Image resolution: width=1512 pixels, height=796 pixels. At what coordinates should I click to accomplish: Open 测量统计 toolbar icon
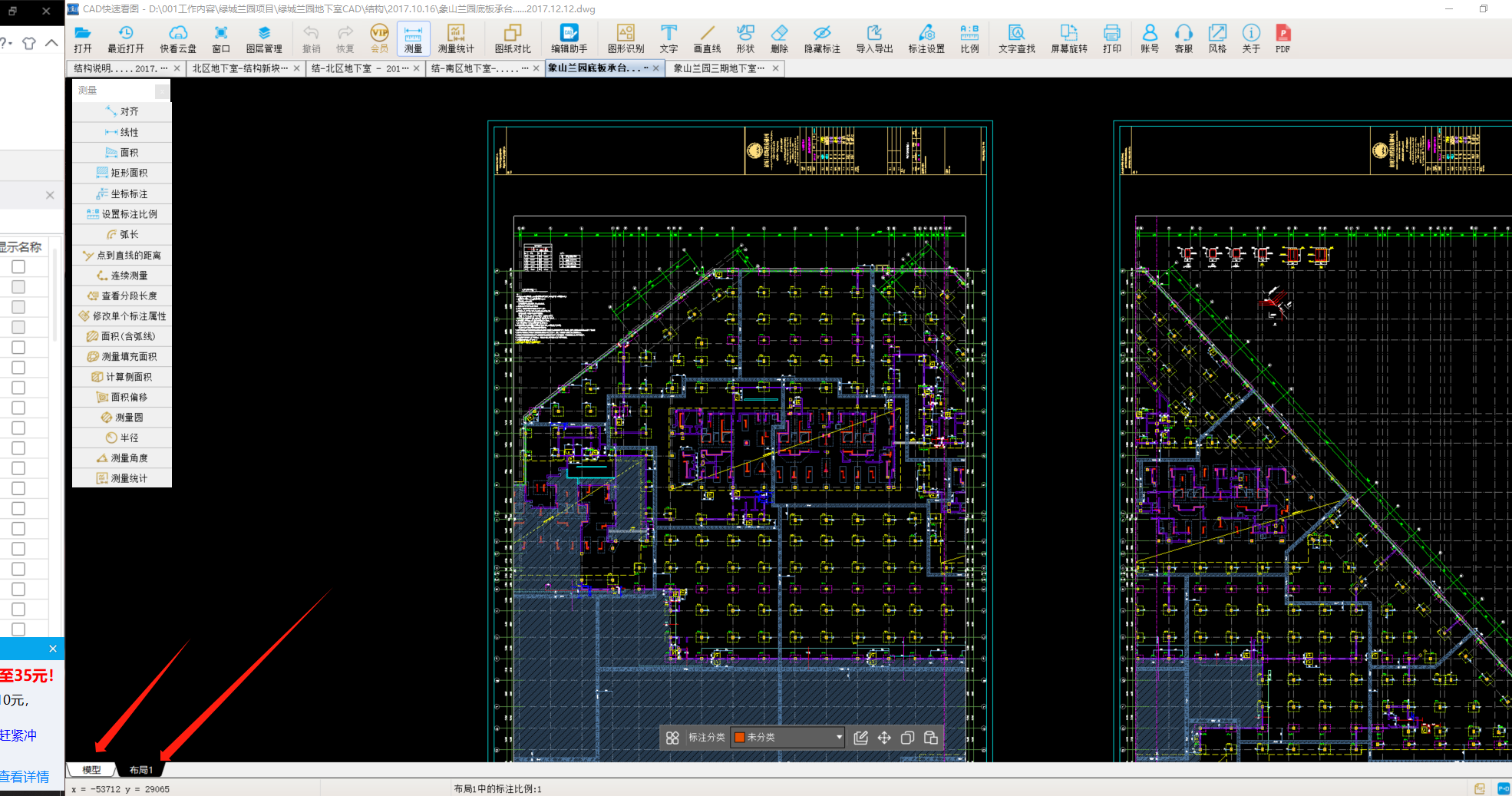point(456,38)
